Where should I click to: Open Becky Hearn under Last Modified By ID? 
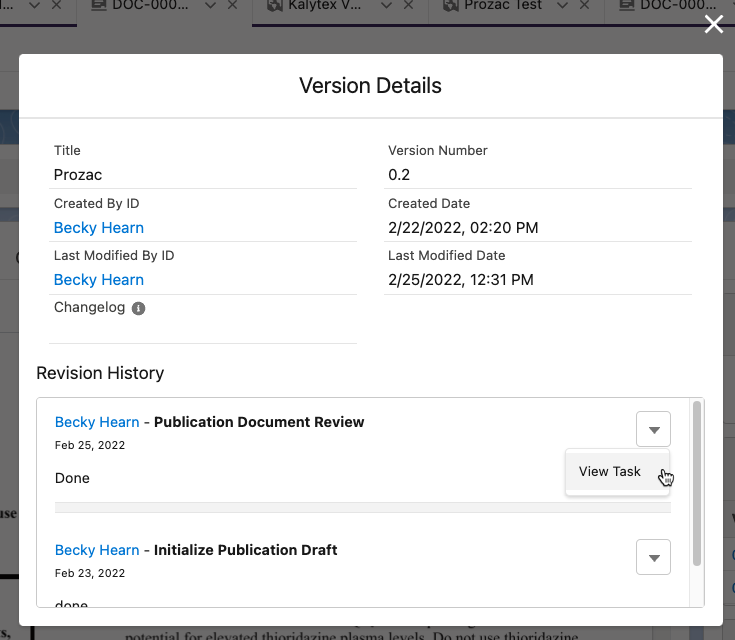(99, 280)
